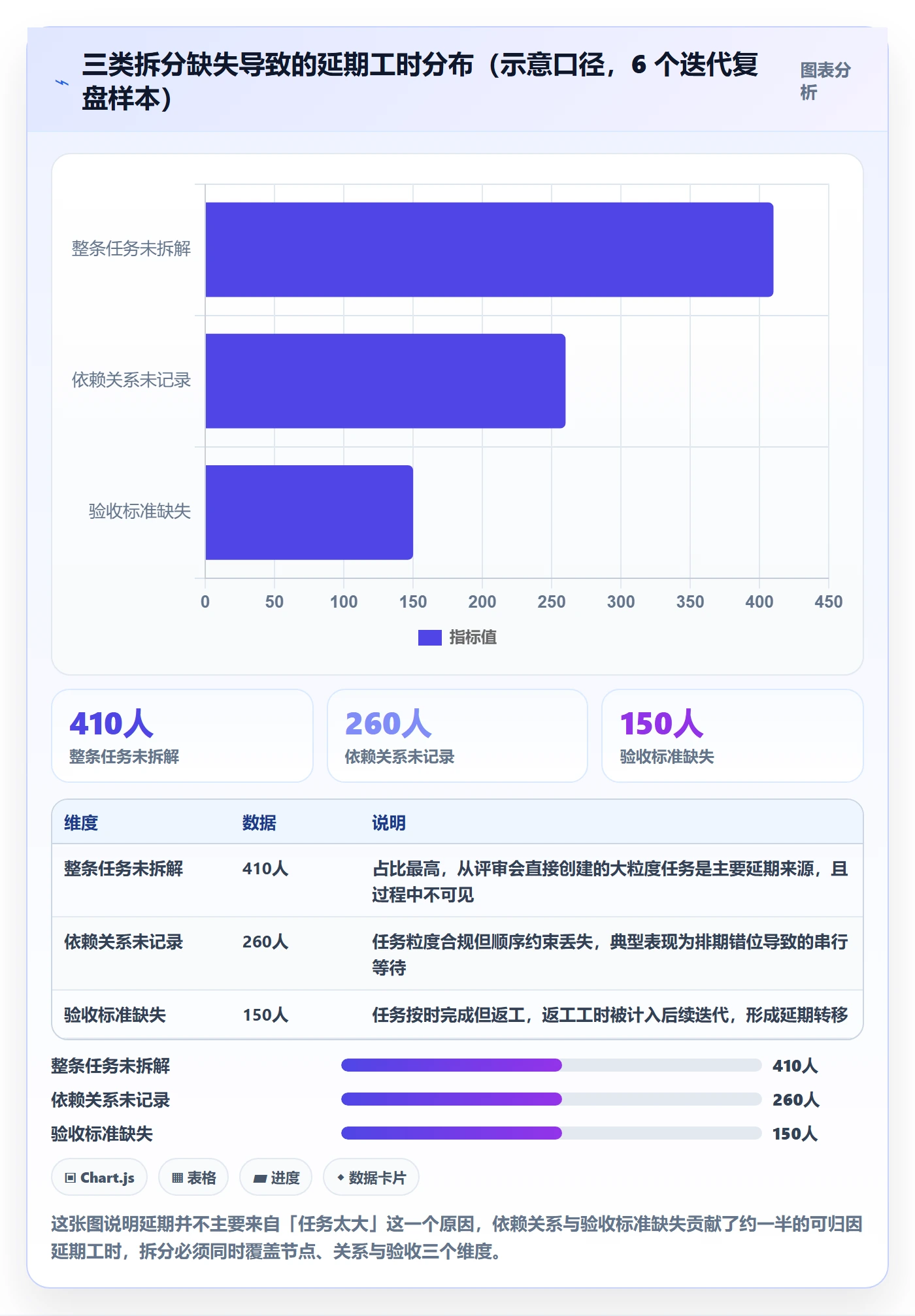Screen dimensions: 915x1316
Task: Click the 依赖关系未记录 bar in the chart
Action: pos(385,381)
